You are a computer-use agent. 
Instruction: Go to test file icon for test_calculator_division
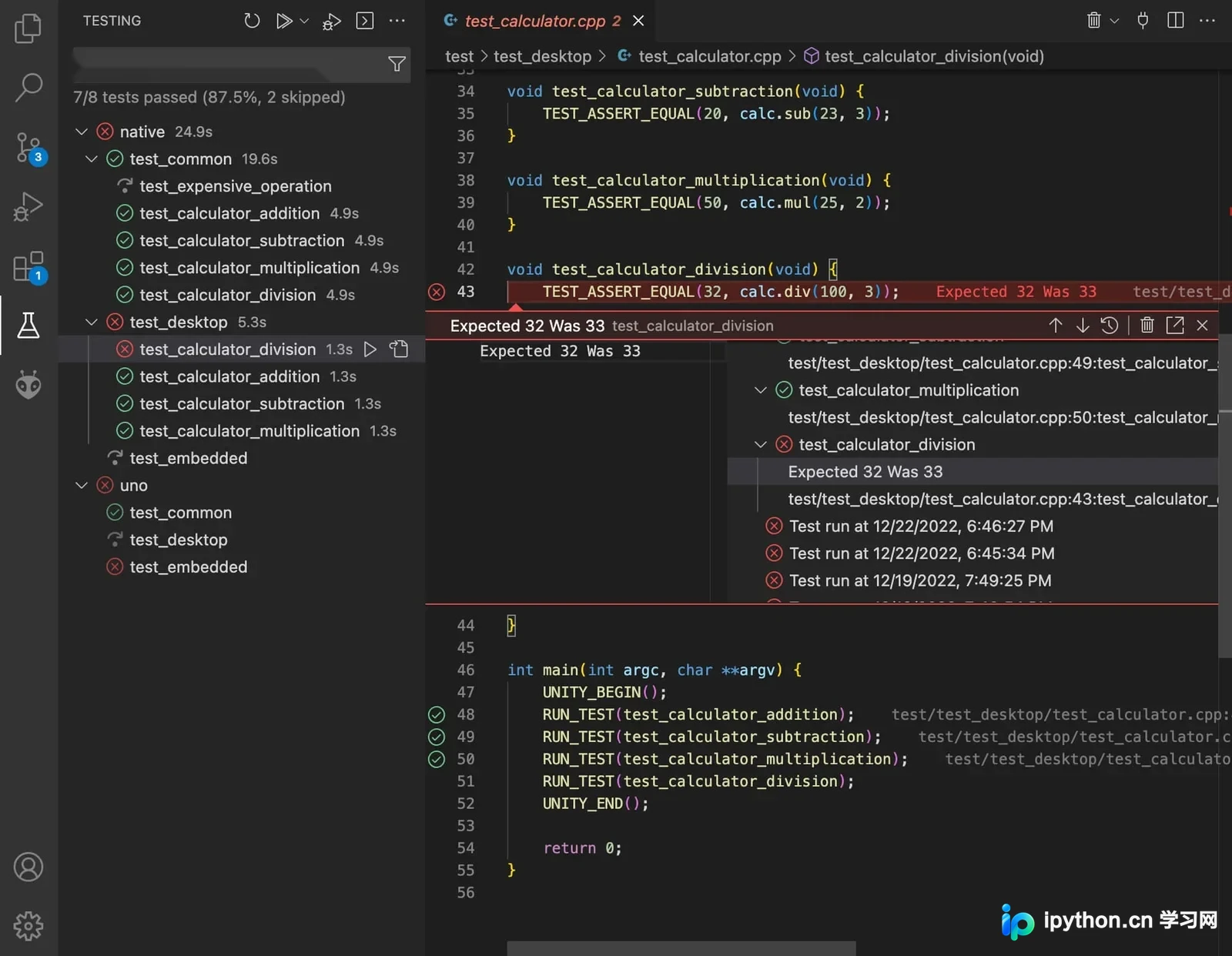point(399,349)
